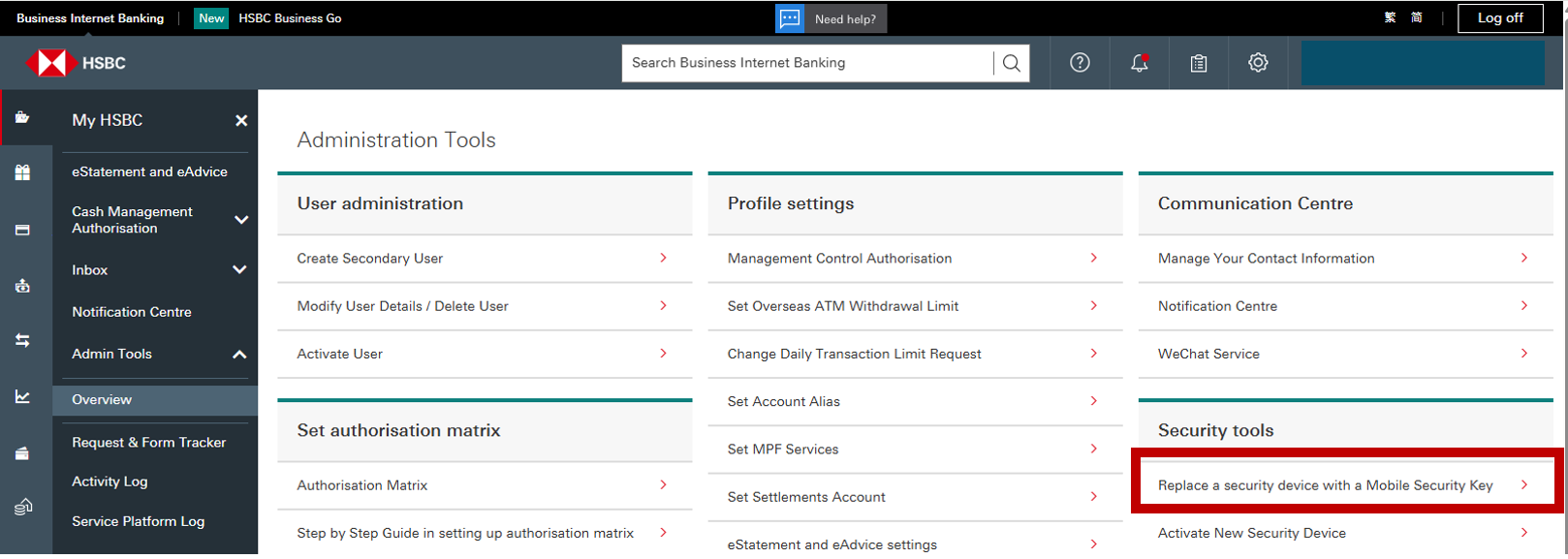Click the search magnifier icon
The width and height of the screenshot is (1568, 559).
(1012, 63)
